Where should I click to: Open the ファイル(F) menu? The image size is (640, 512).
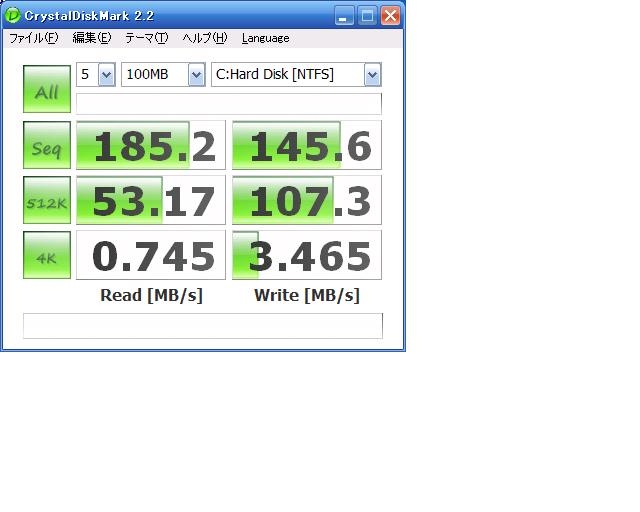tap(34, 38)
